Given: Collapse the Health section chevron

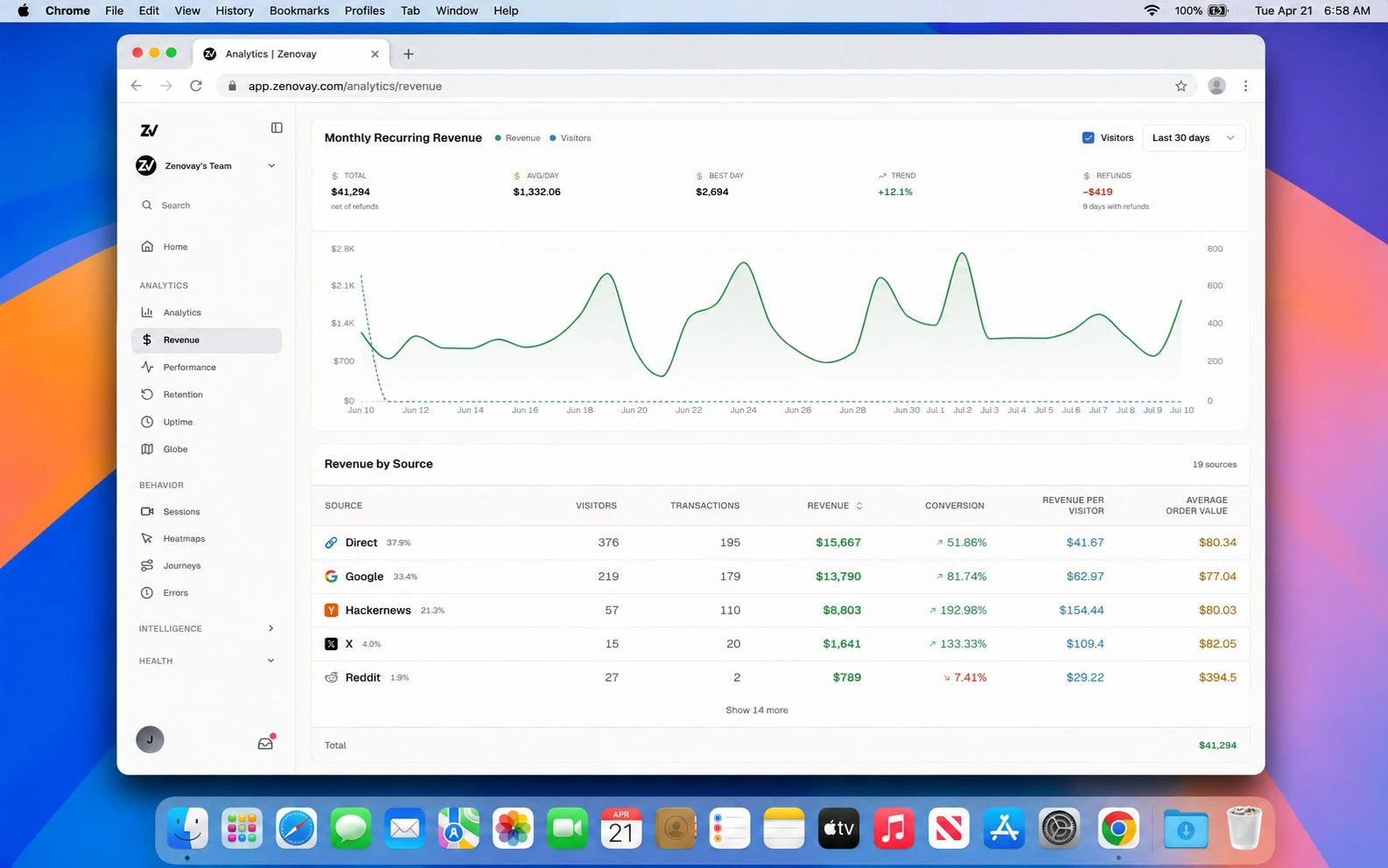Looking at the screenshot, I should pyautogui.click(x=270, y=661).
